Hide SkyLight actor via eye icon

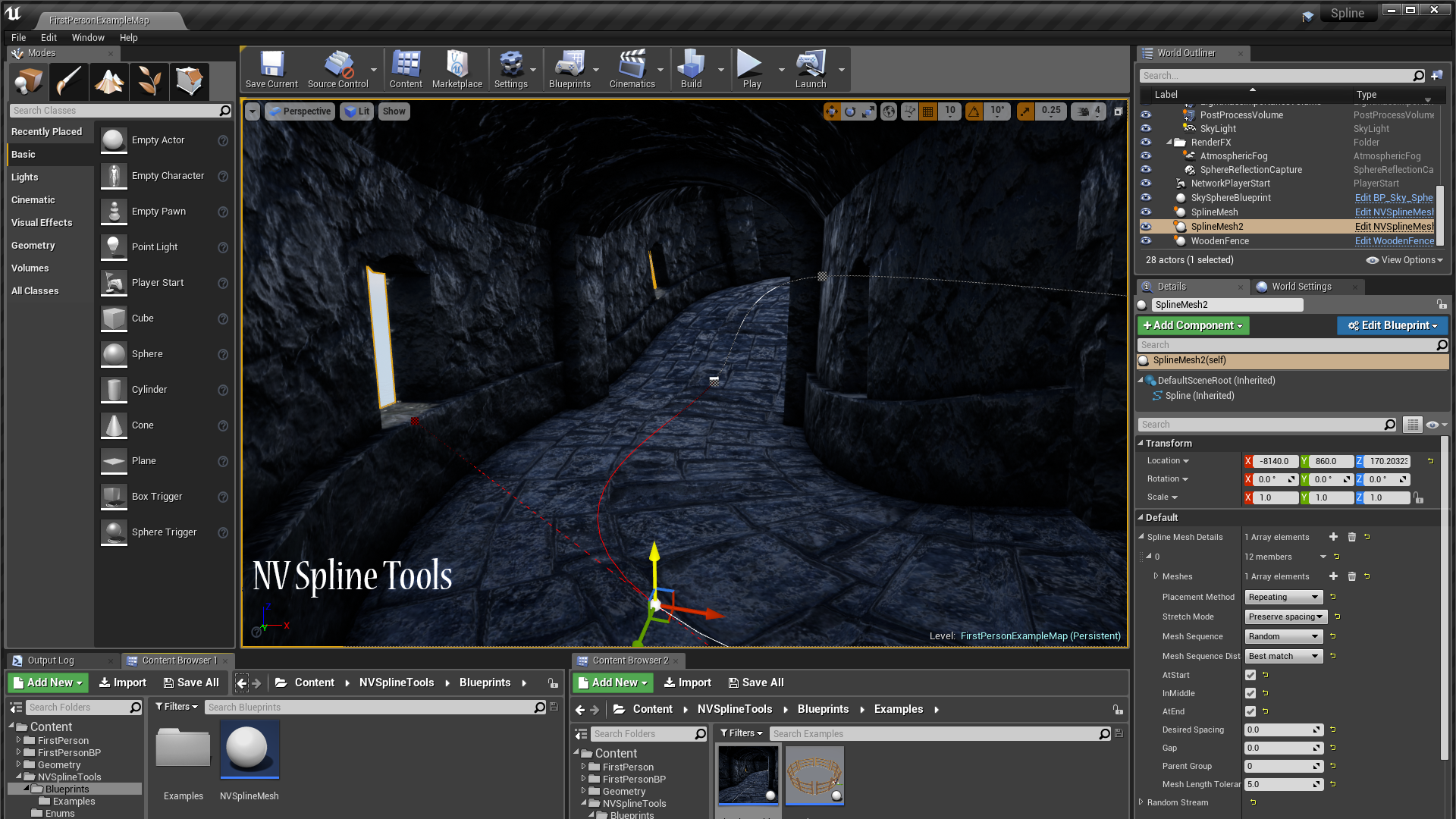(x=1146, y=129)
